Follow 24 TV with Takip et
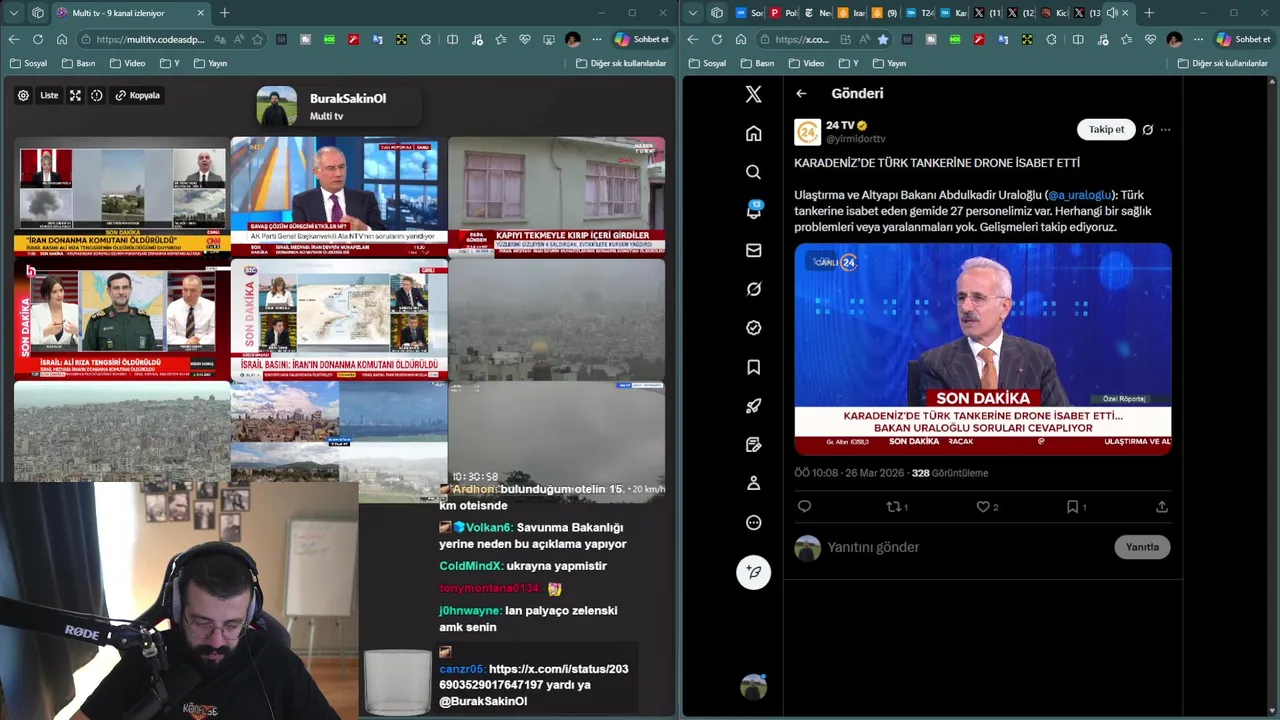Screen dimensions: 1280x720 (x=1106, y=129)
